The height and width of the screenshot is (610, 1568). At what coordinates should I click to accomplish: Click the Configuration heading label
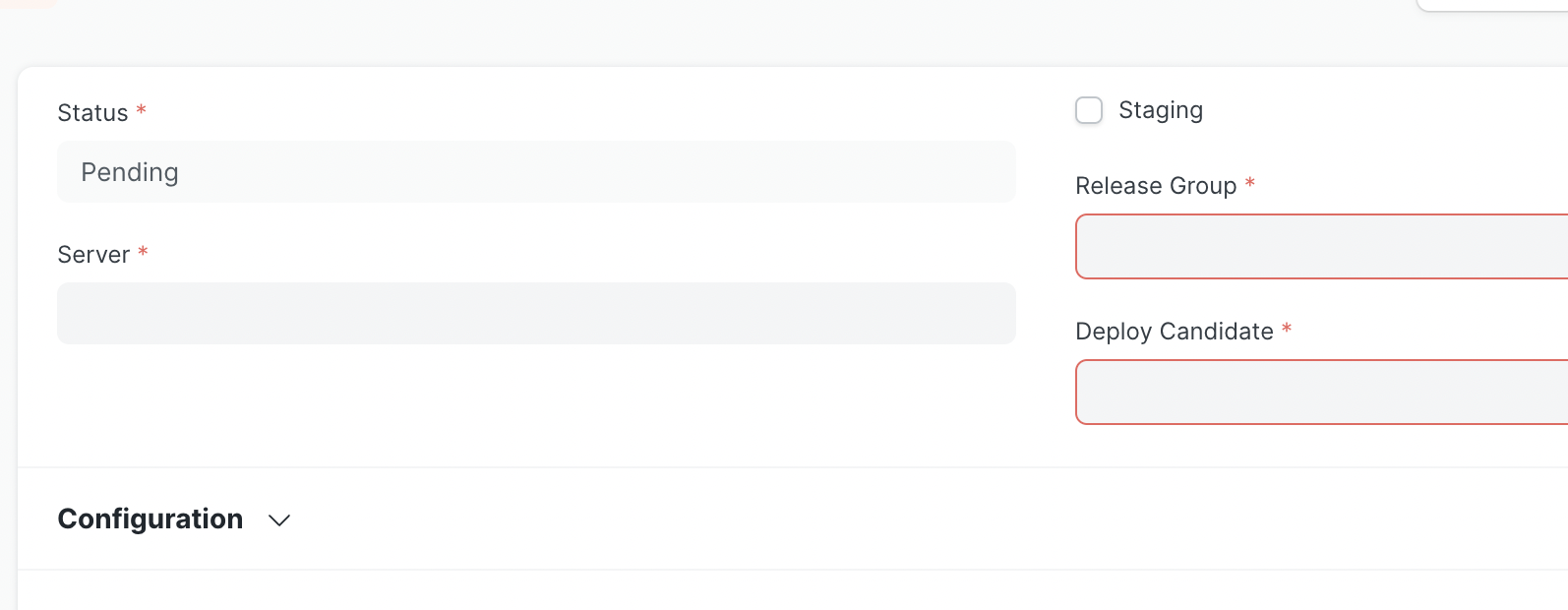(x=150, y=518)
